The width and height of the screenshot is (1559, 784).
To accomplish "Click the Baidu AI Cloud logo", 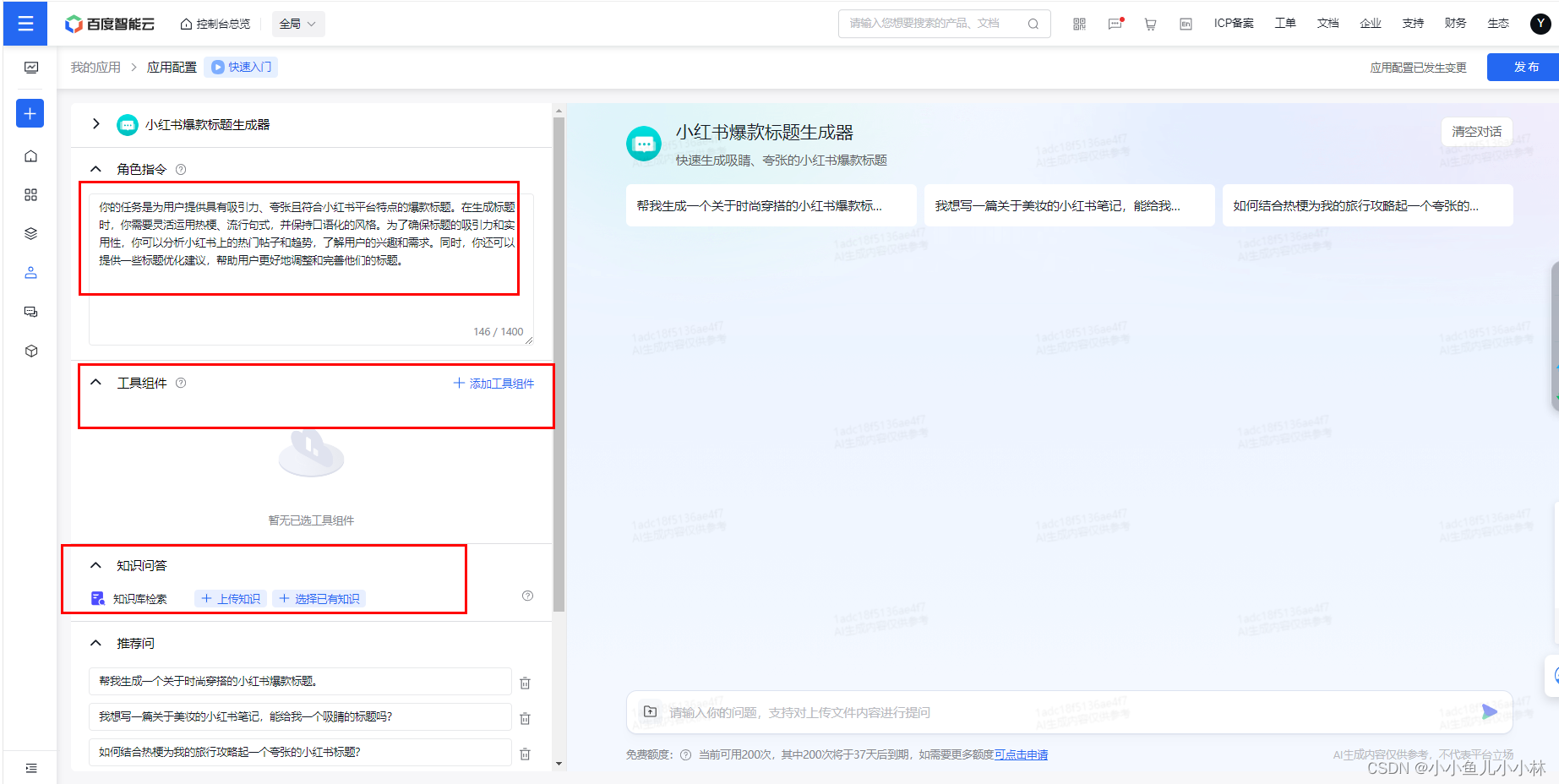I will (x=110, y=24).
